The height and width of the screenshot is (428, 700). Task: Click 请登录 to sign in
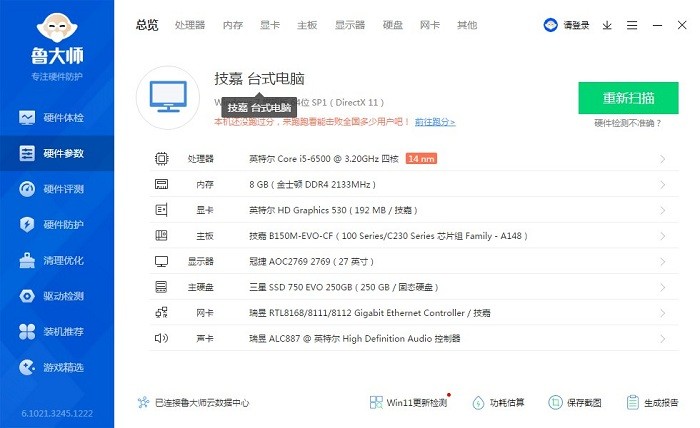click(567, 26)
